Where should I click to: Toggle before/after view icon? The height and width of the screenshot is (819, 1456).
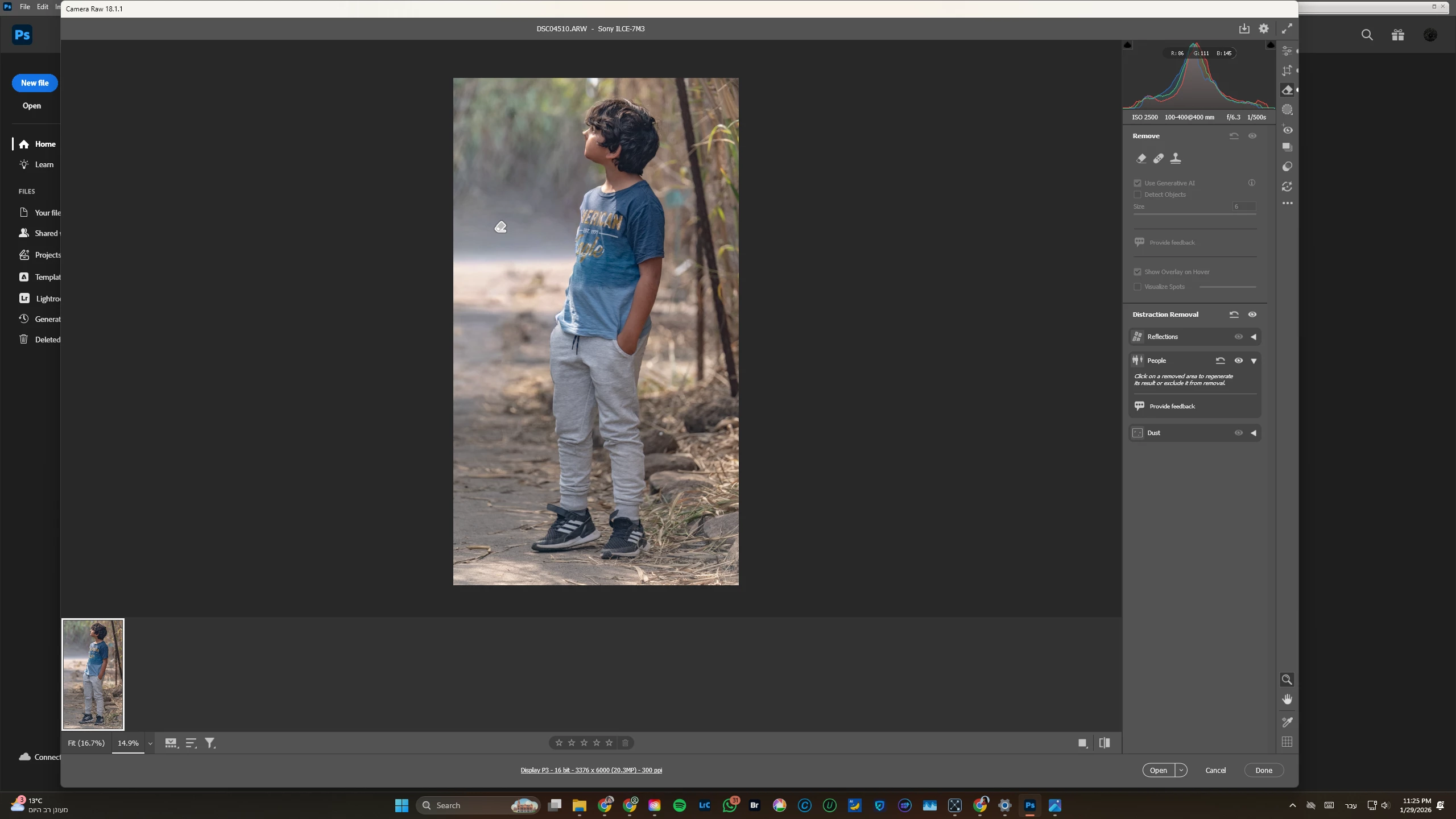(x=1105, y=743)
